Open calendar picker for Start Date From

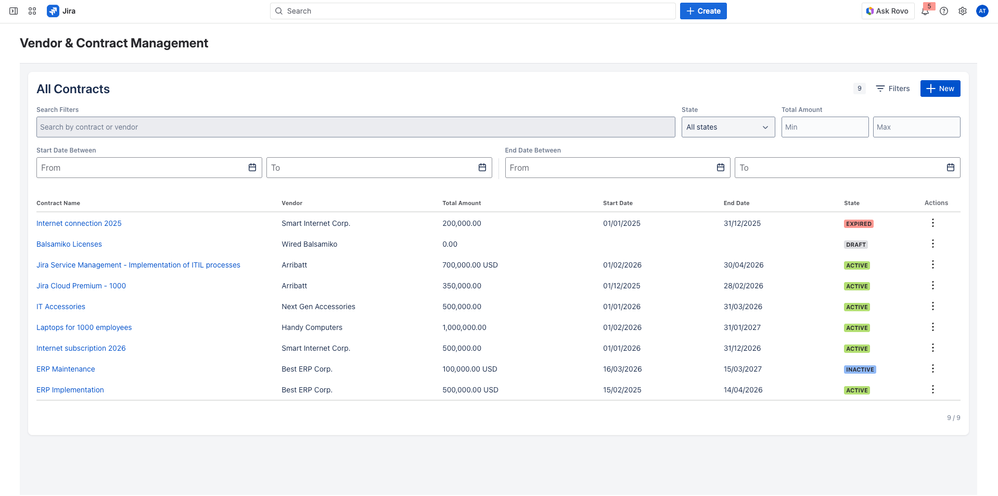pos(252,168)
